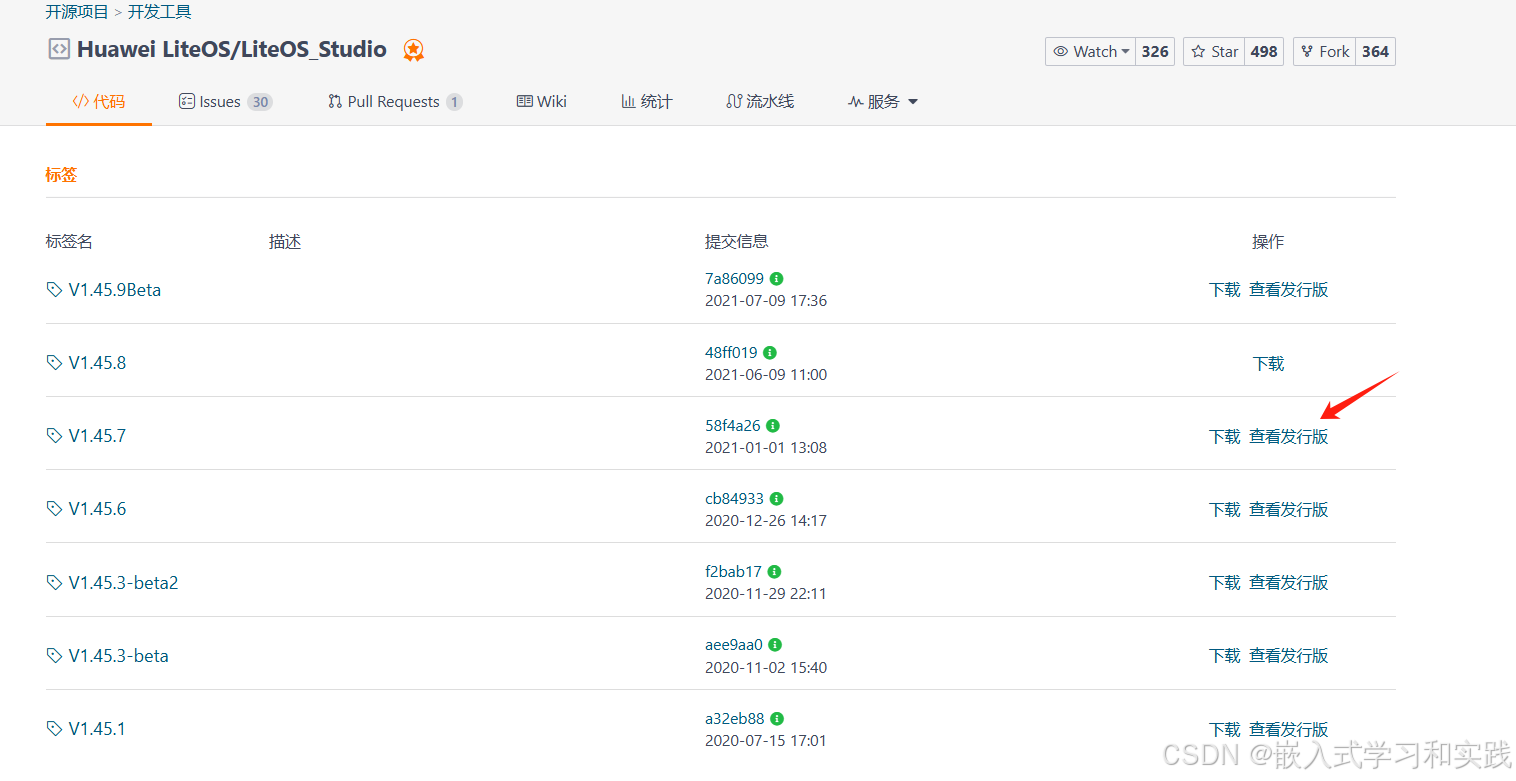1516x781 pixels.
Task: Open tag V1.45.6
Action: click(97, 509)
